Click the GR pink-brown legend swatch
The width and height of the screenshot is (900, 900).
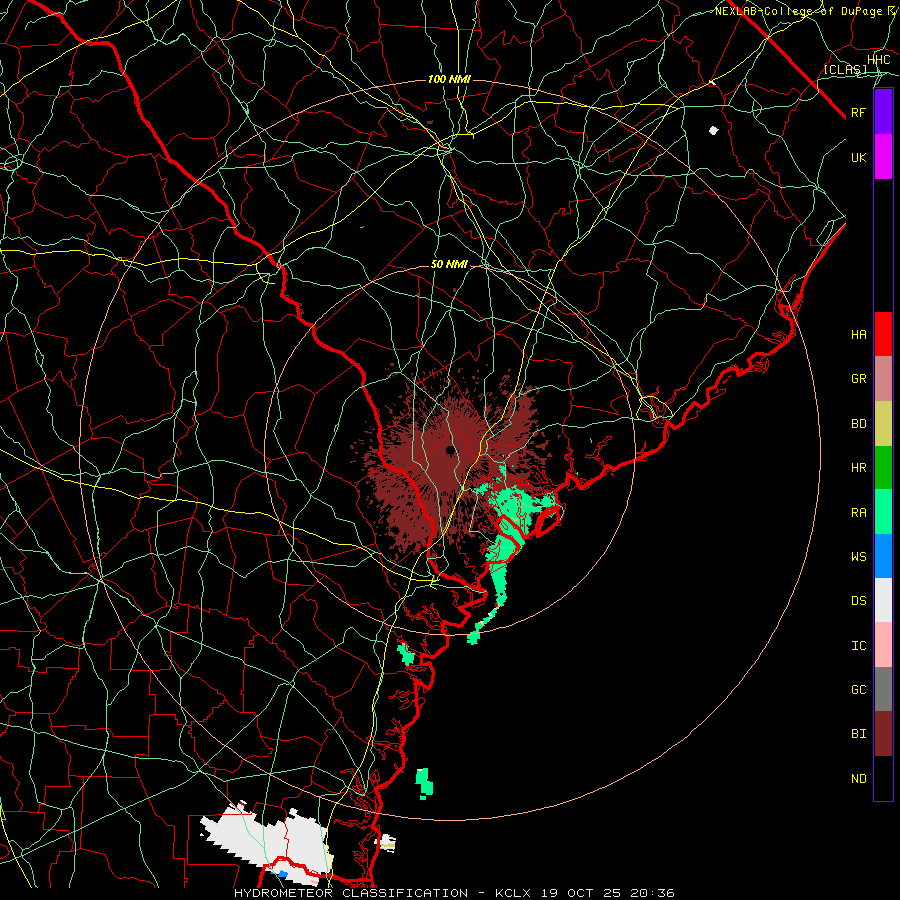click(x=883, y=379)
